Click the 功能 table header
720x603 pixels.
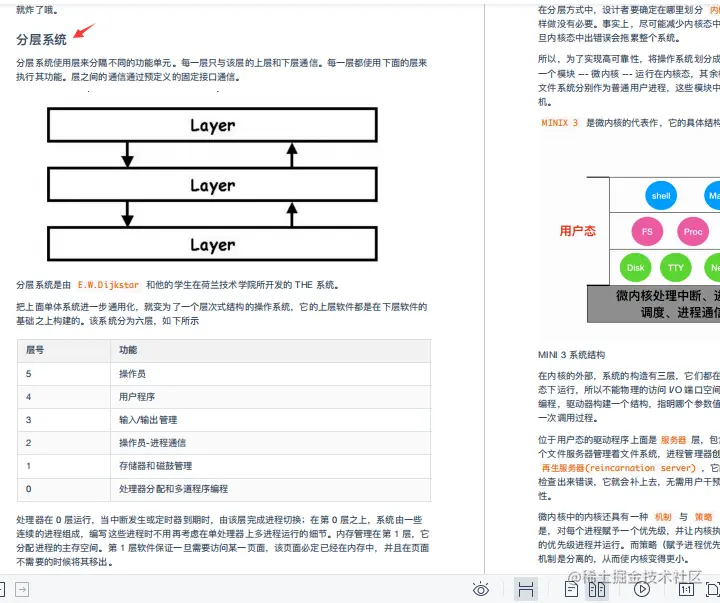coord(128,350)
